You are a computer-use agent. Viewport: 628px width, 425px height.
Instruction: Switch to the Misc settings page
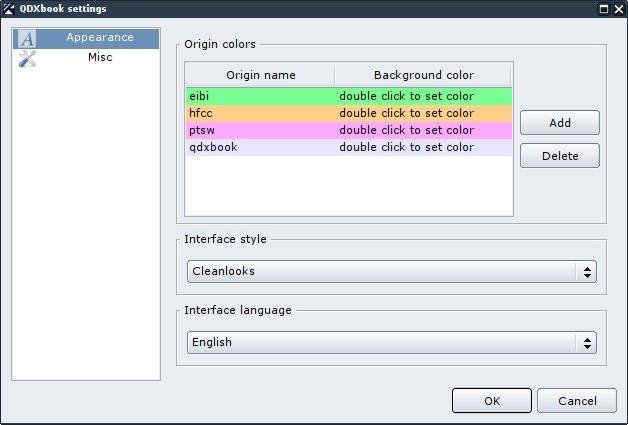pos(99,58)
